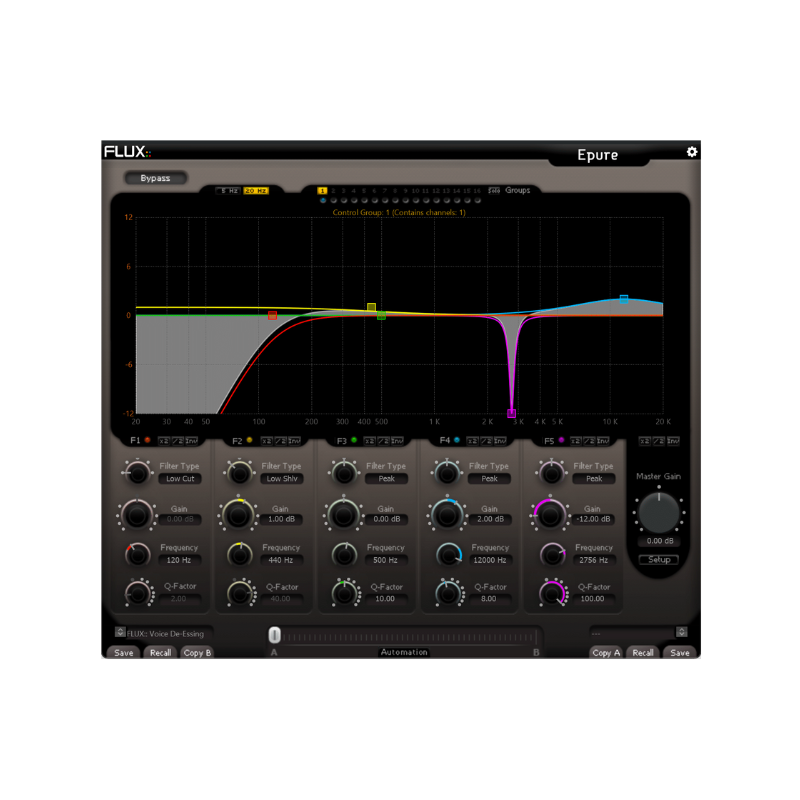Click F1 Inv invert button
This screenshot has width=800, height=800.
pyautogui.click(x=191, y=441)
